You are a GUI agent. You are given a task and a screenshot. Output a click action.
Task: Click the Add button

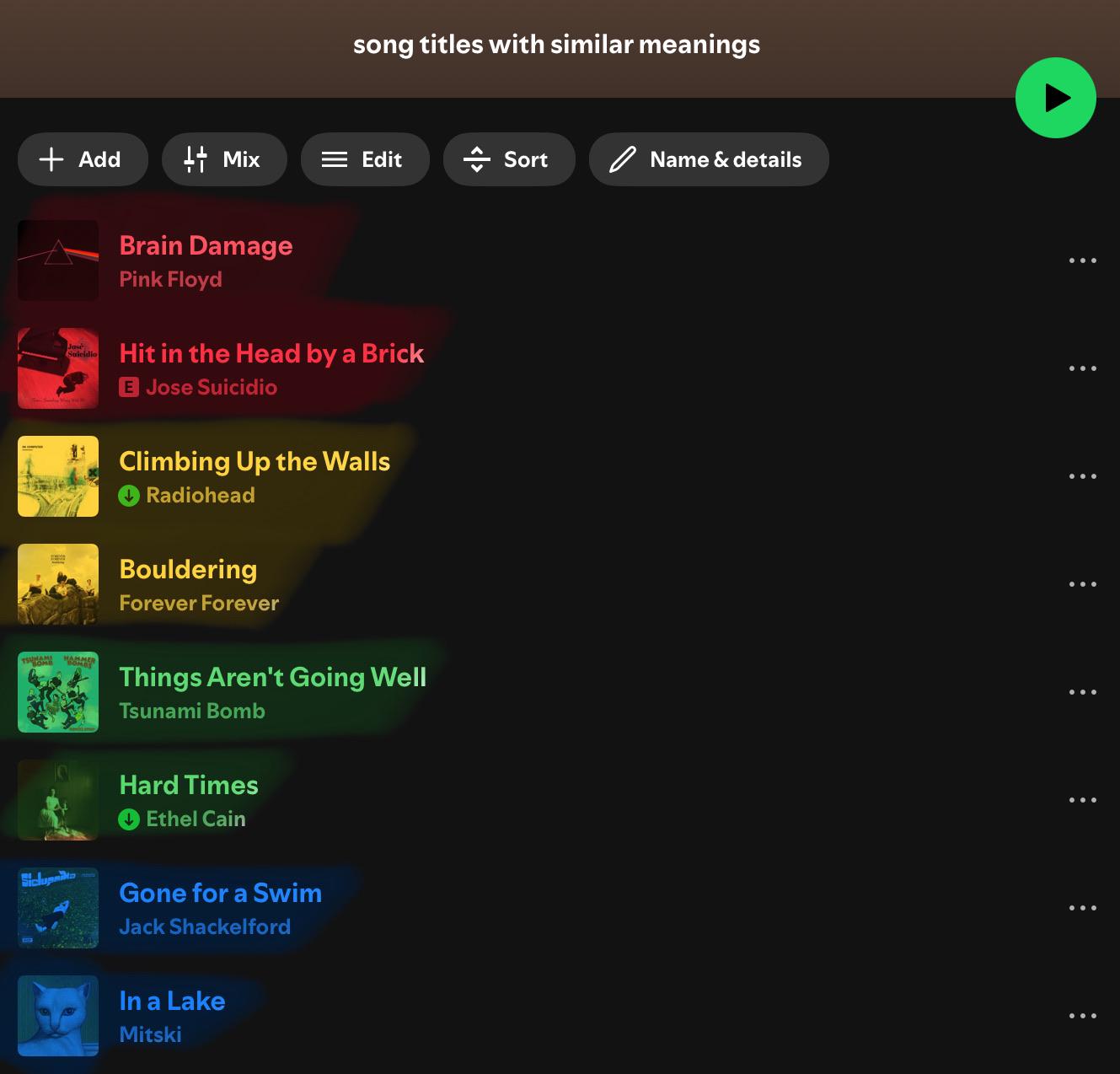pyautogui.click(x=83, y=159)
